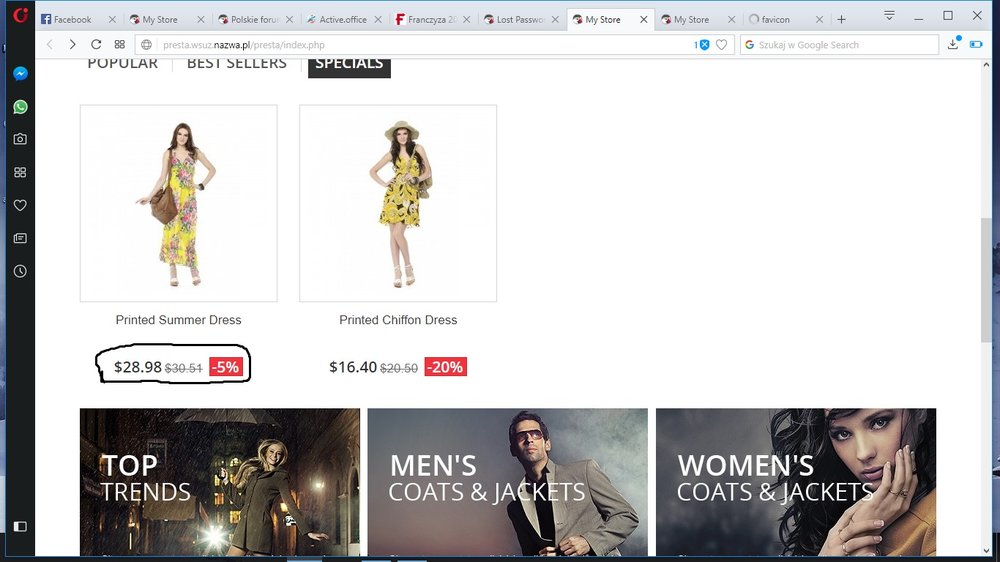The image size is (1000, 562).
Task: Open the ad blocker shield badge
Action: click(x=702, y=45)
